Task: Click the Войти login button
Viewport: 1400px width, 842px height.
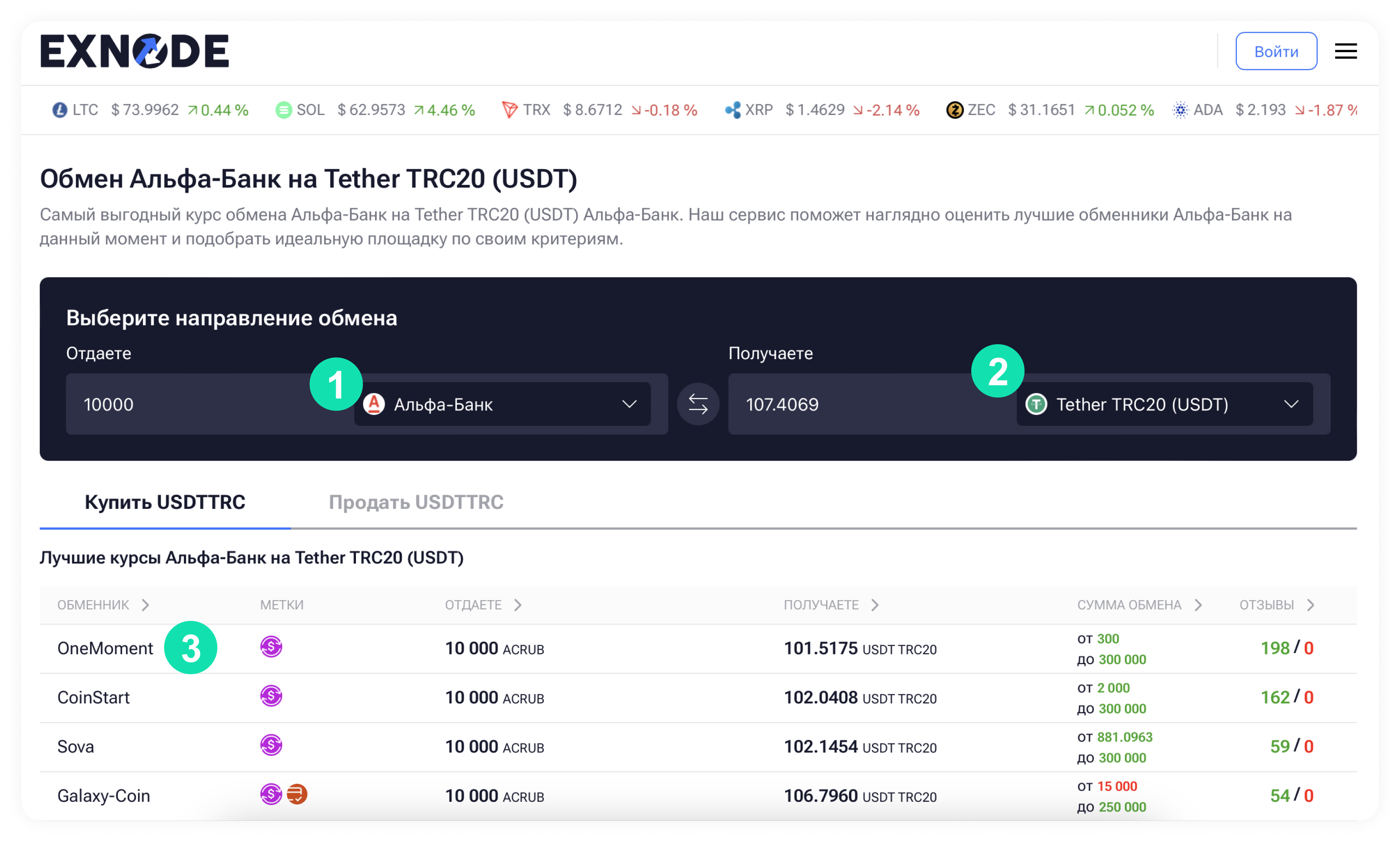Action: (x=1276, y=51)
